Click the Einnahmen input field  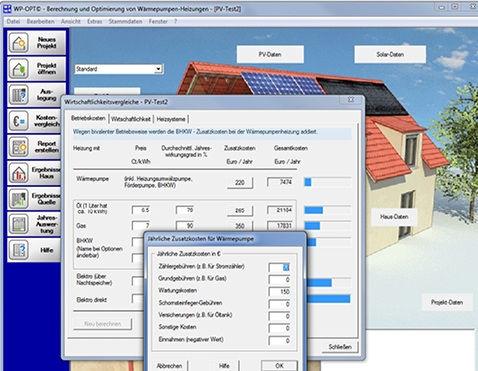[279, 340]
